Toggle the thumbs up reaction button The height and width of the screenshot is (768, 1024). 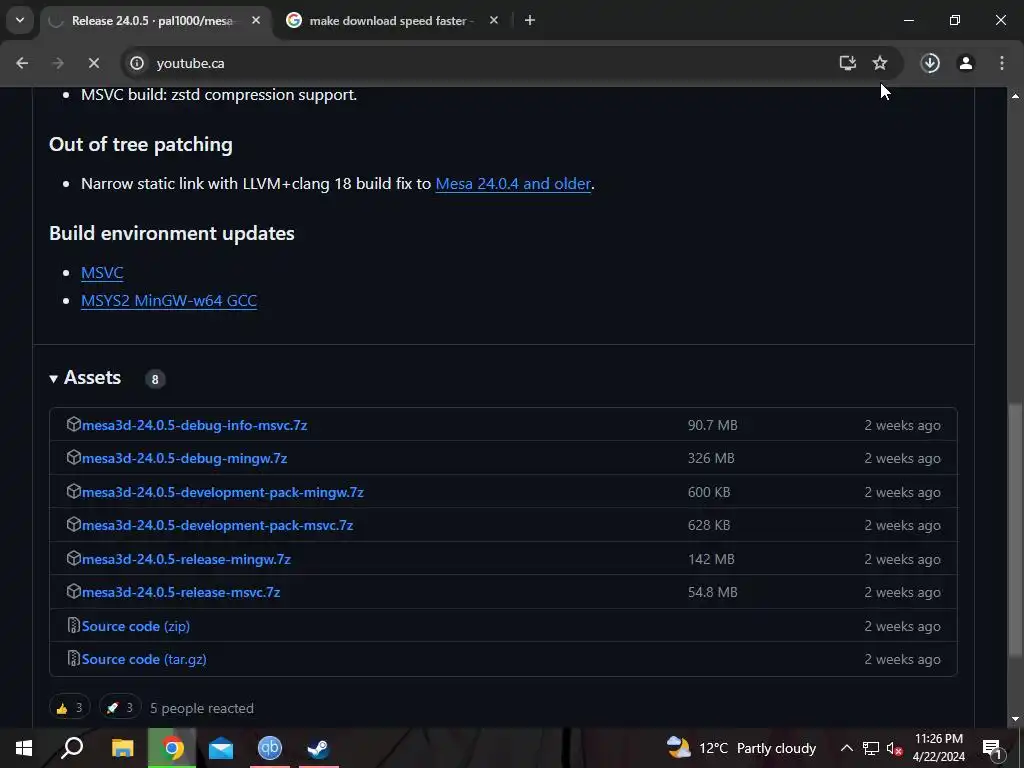[x=69, y=707]
